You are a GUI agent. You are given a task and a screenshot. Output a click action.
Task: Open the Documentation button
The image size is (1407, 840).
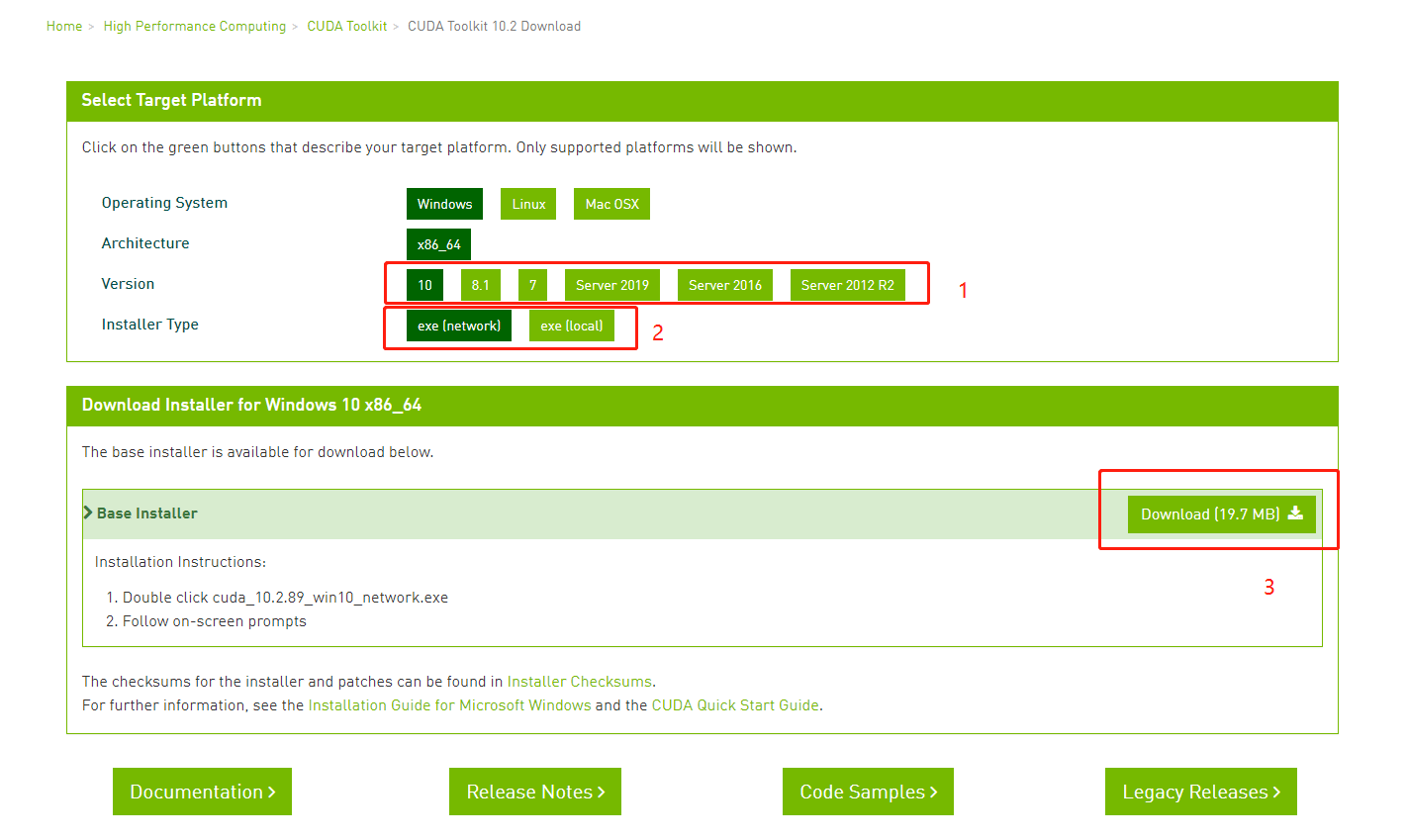coord(202,792)
